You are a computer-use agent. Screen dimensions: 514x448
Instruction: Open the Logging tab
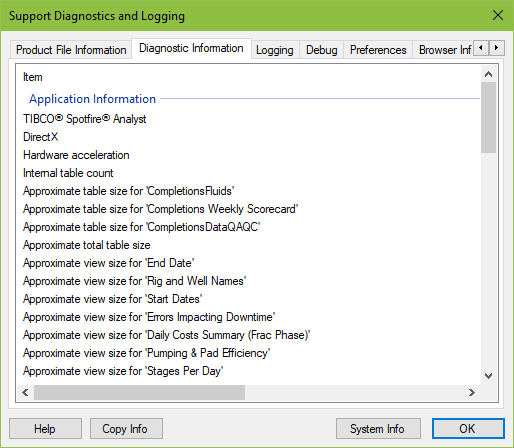point(275,50)
